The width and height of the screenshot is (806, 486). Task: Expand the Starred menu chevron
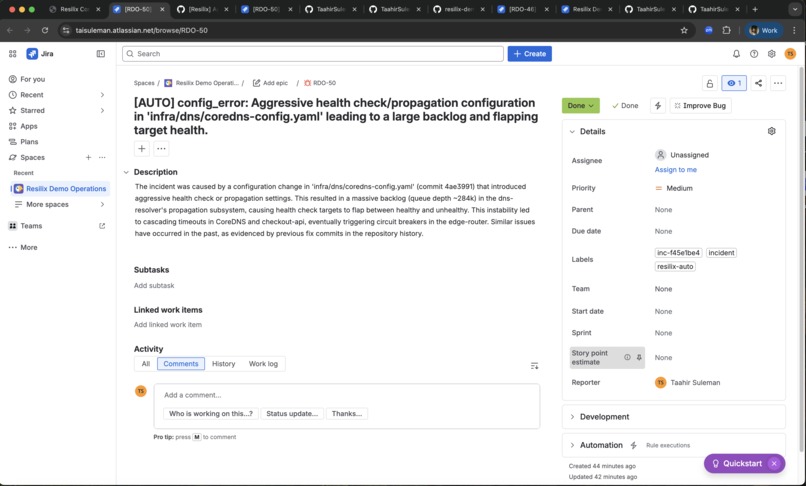tap(102, 111)
